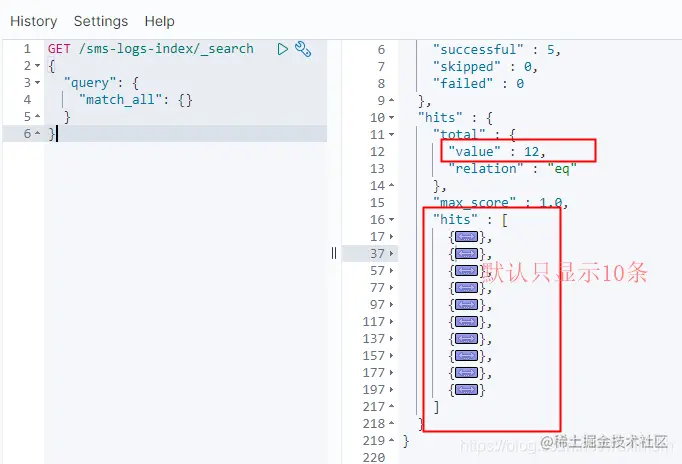Screen dimensions: 682x464
Task: Click the folded-code badge on line 177
Action: pos(467,372)
